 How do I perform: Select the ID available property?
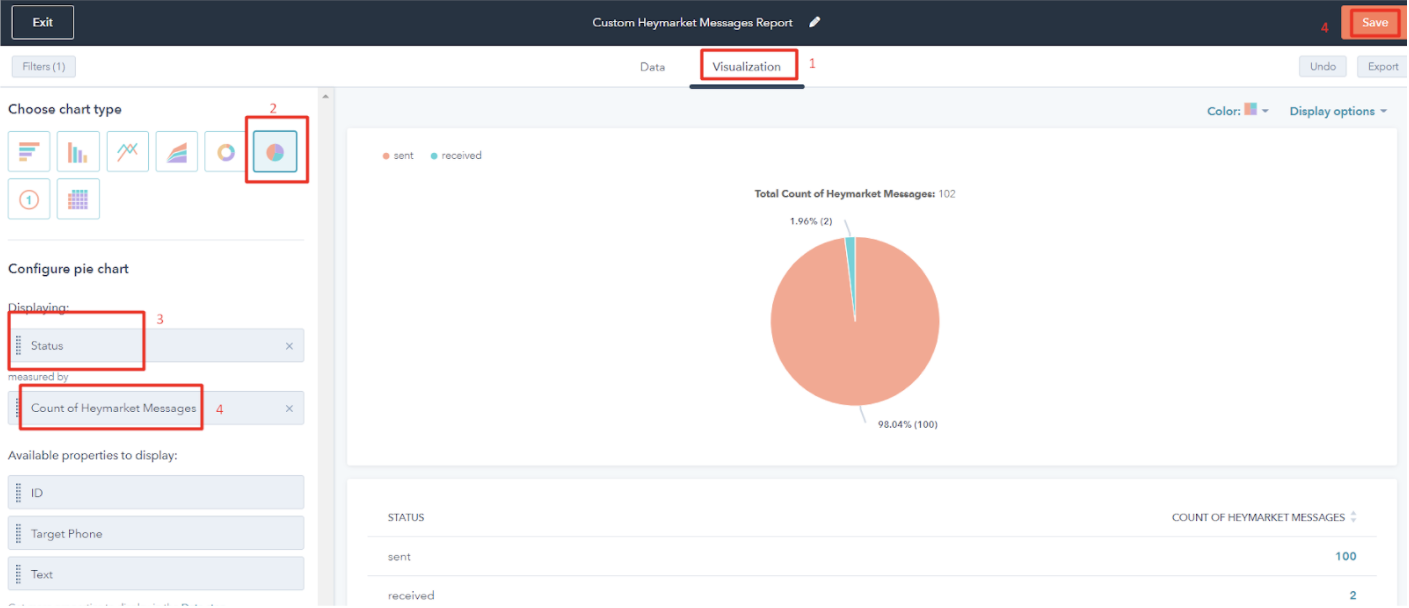(156, 493)
